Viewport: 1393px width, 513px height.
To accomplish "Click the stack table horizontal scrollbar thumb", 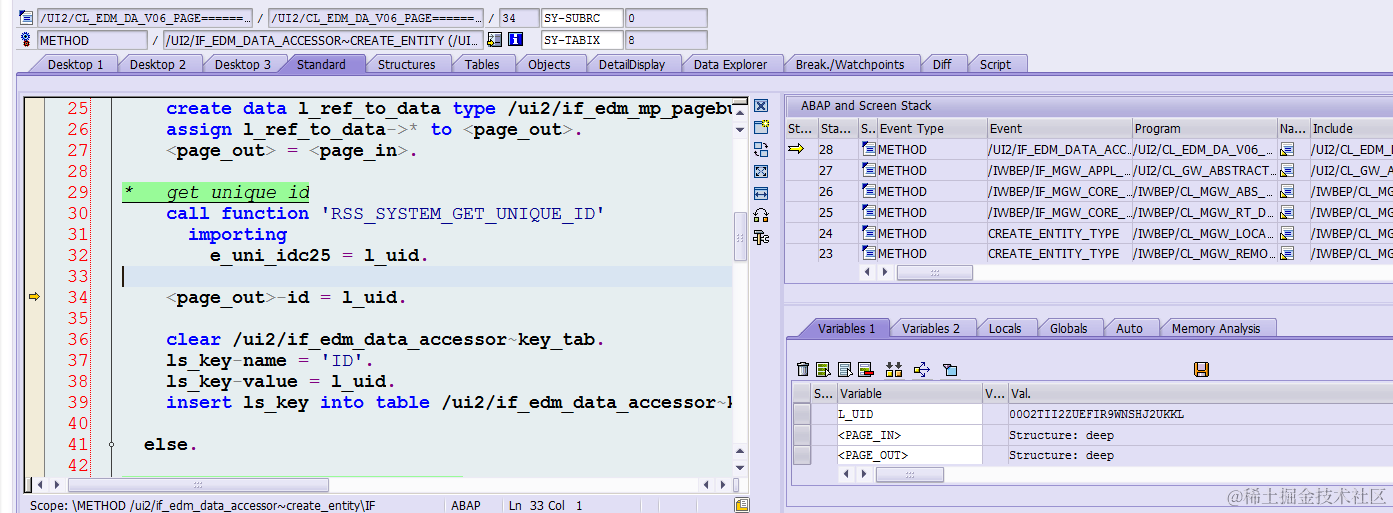I will [x=934, y=272].
